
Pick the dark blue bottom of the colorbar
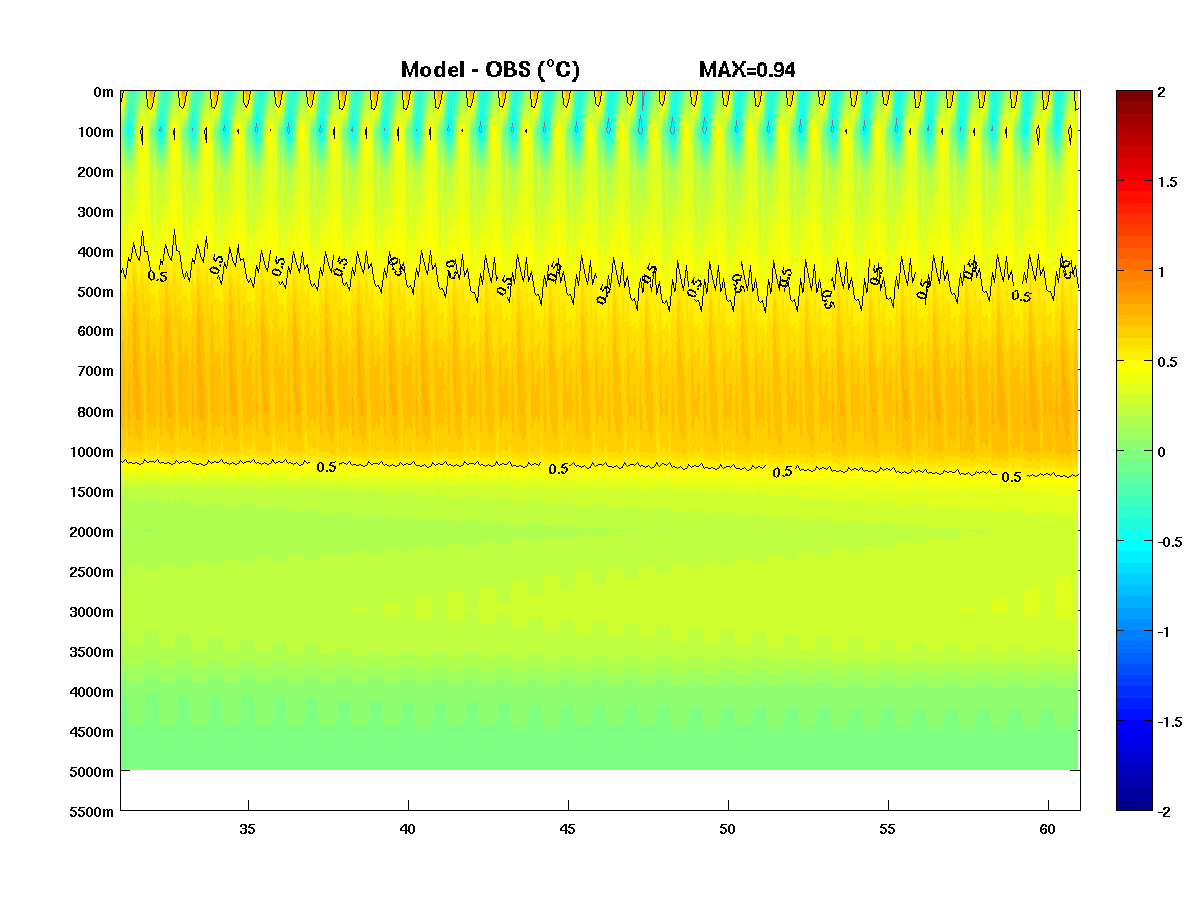pyautogui.click(x=1134, y=803)
